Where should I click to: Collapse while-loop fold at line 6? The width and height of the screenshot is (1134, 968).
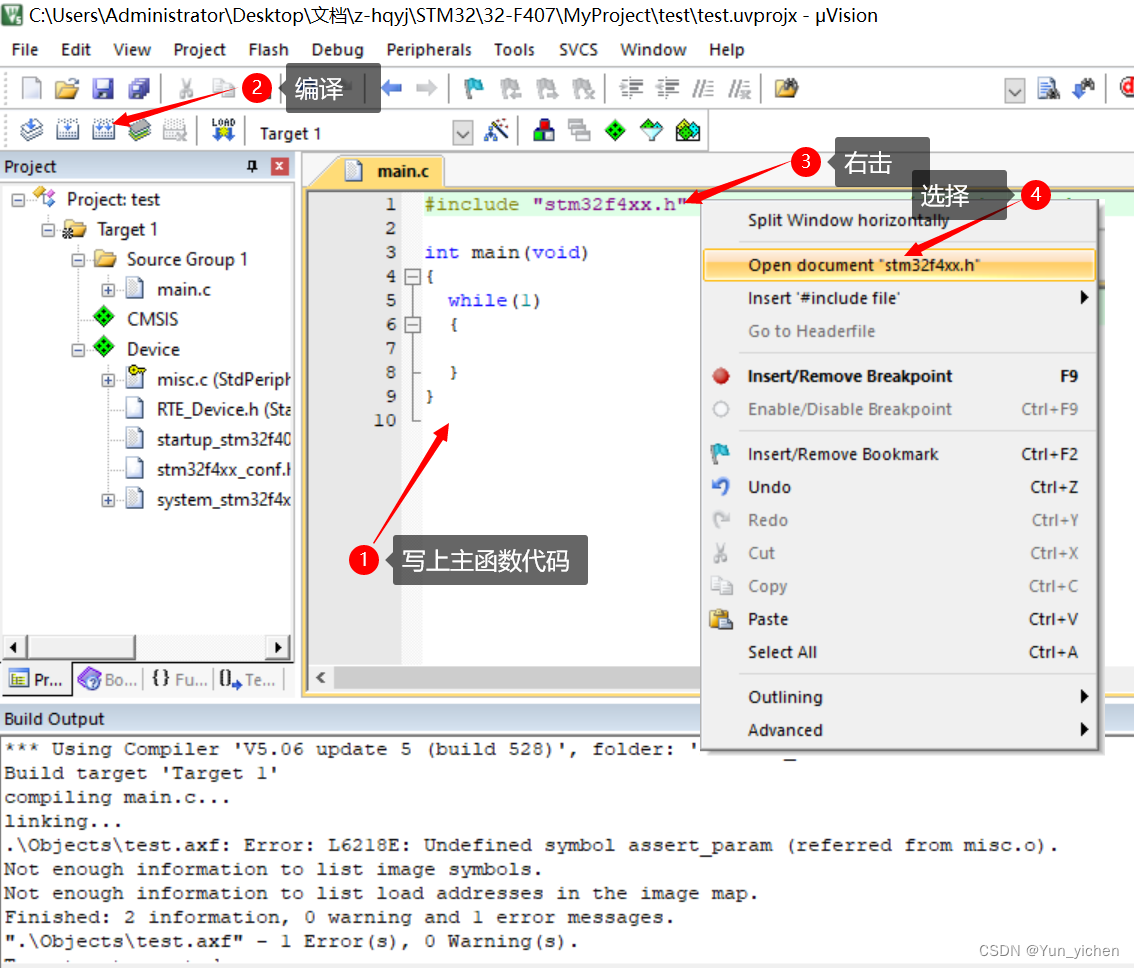point(412,325)
